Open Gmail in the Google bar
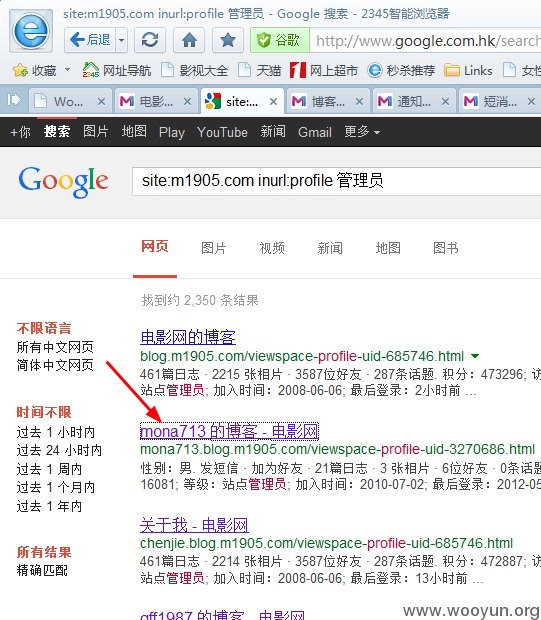 point(315,132)
